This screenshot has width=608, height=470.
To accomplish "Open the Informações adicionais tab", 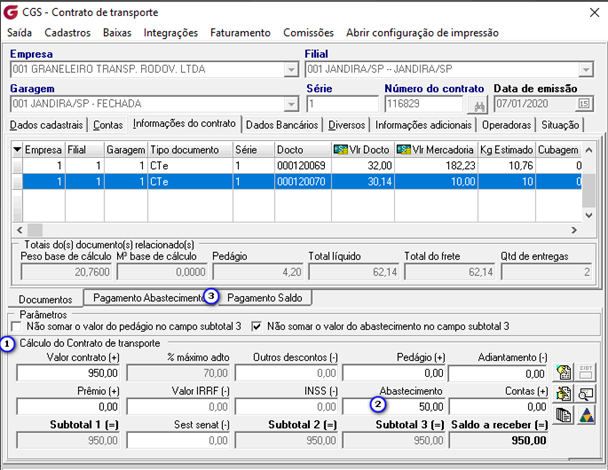I will click(423, 125).
